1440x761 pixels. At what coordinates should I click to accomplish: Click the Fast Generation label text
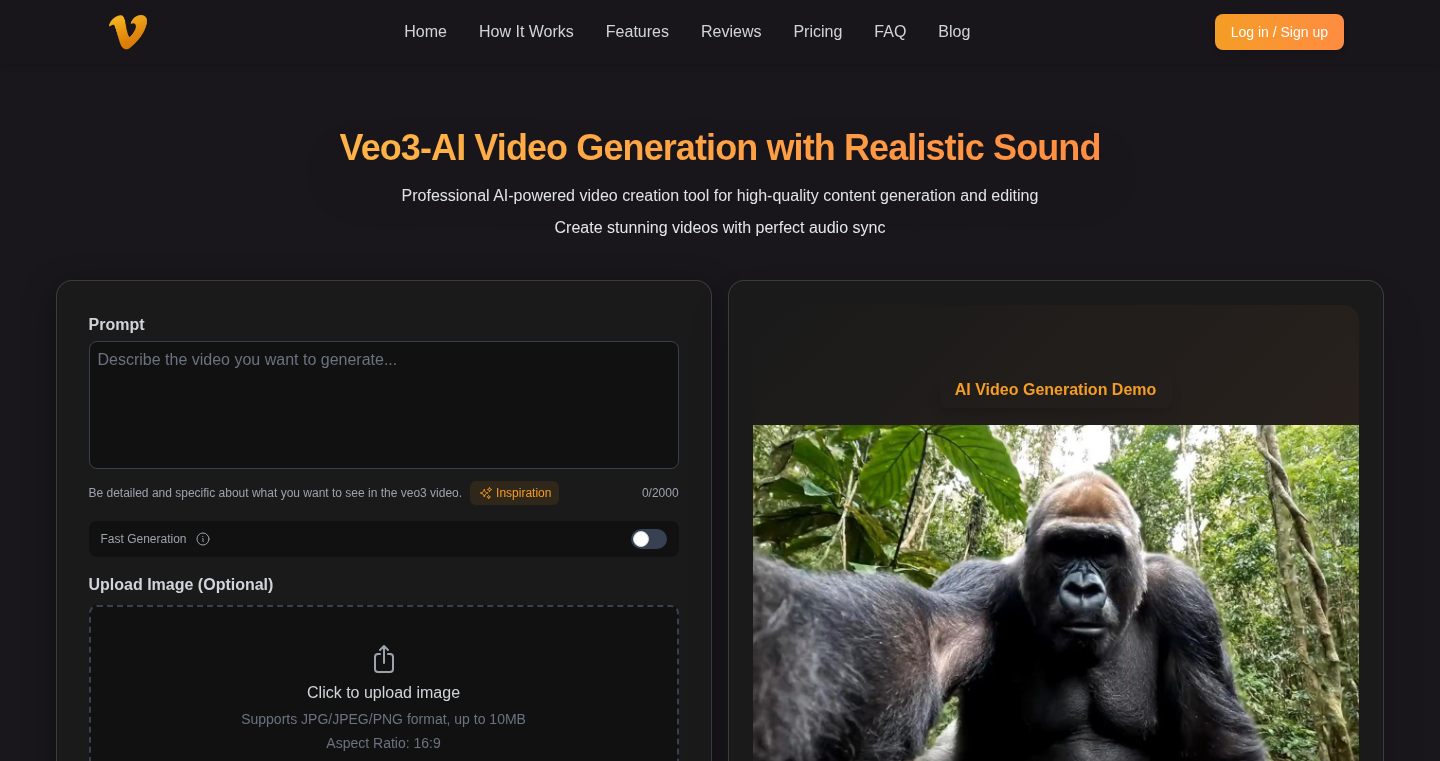click(143, 539)
